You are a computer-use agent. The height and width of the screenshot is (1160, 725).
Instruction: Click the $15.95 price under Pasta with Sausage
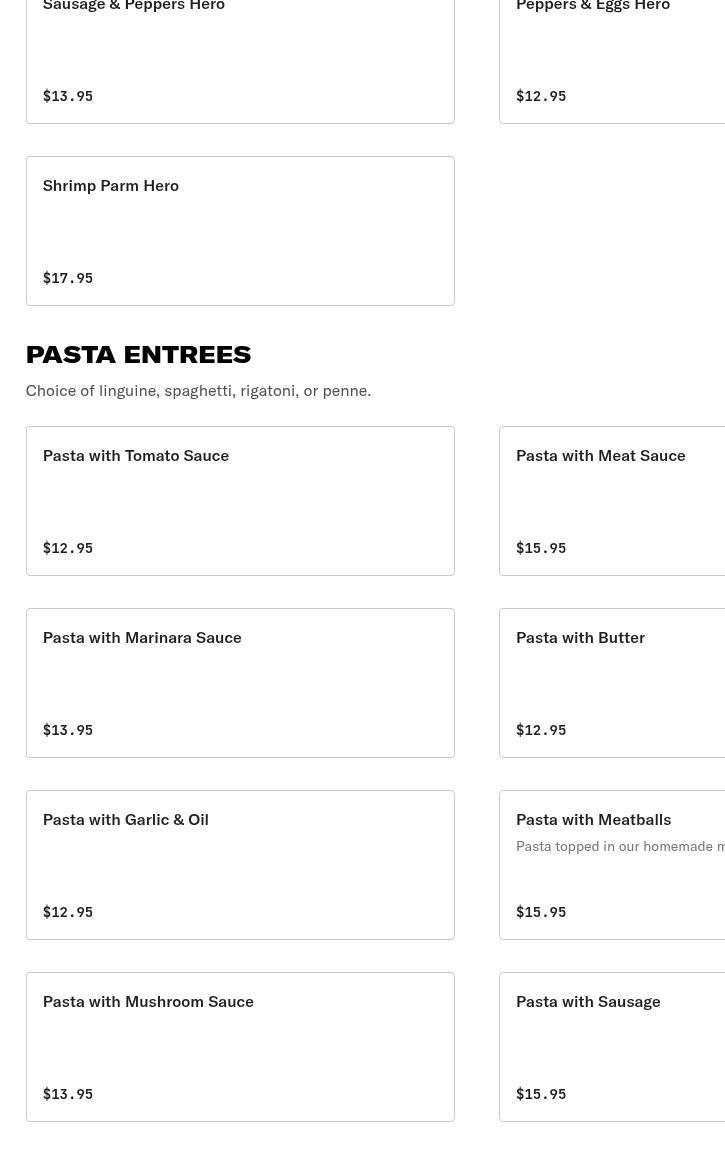tap(541, 1094)
